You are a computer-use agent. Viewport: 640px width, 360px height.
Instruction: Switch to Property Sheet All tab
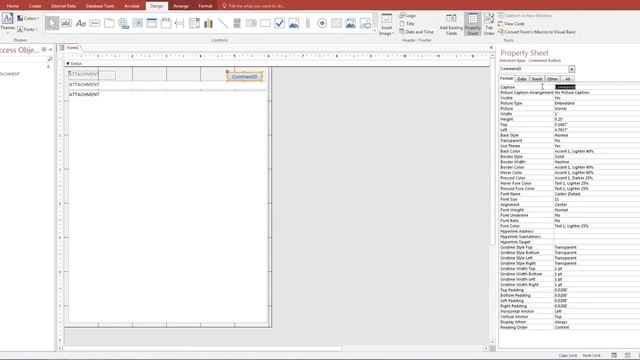click(x=567, y=79)
